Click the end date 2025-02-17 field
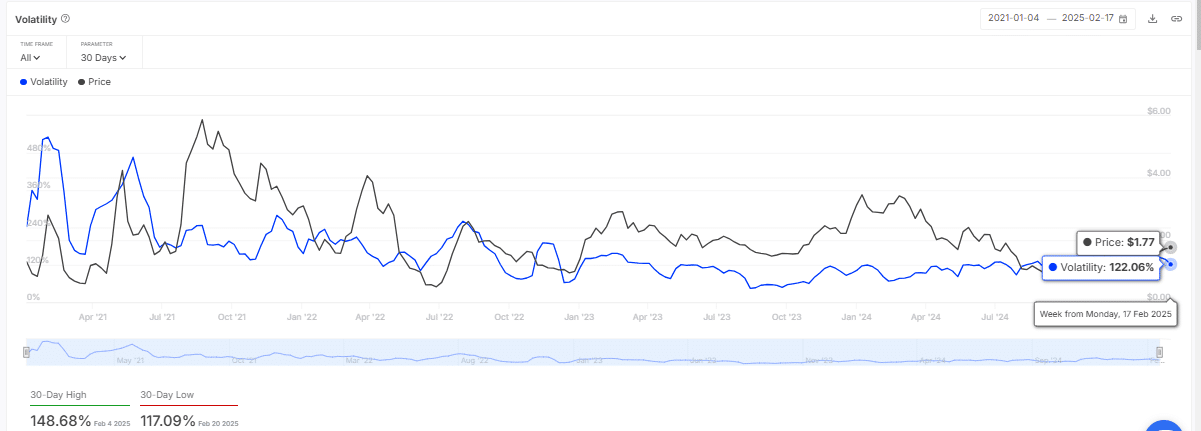 1088,19
